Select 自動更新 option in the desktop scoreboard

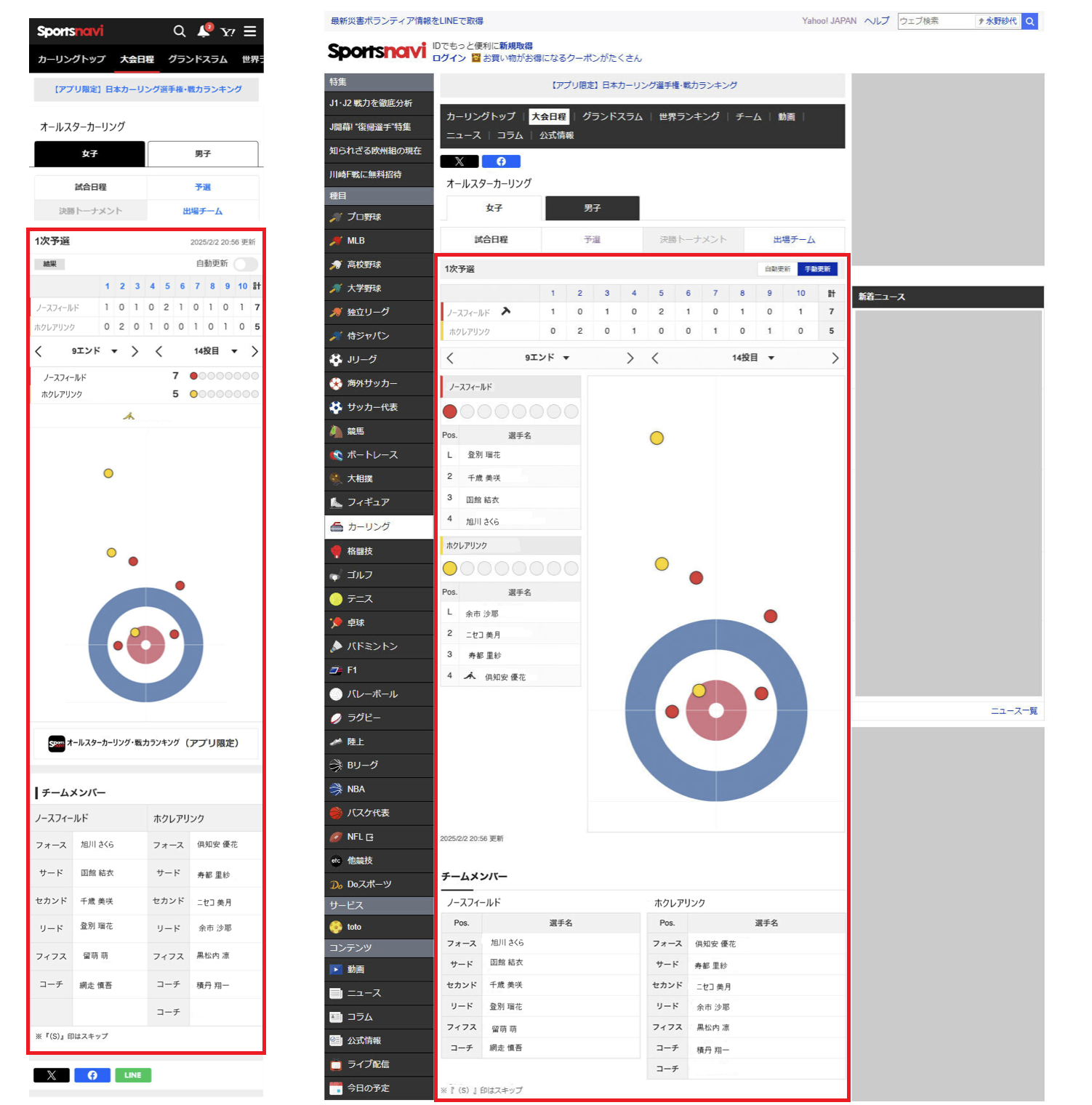[x=777, y=269]
